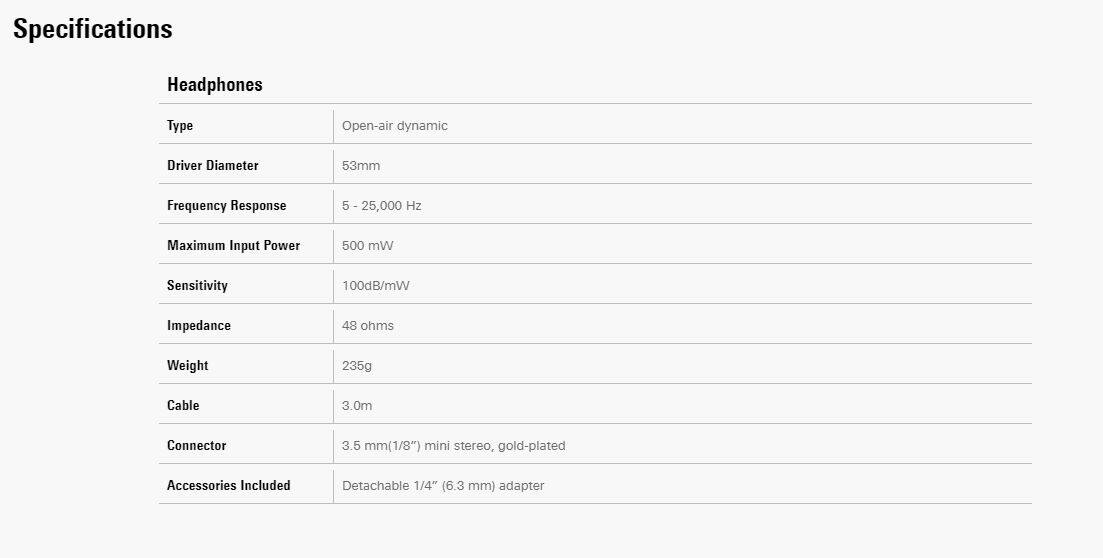Click the 48 ohms value
The image size is (1103, 558).
click(368, 326)
